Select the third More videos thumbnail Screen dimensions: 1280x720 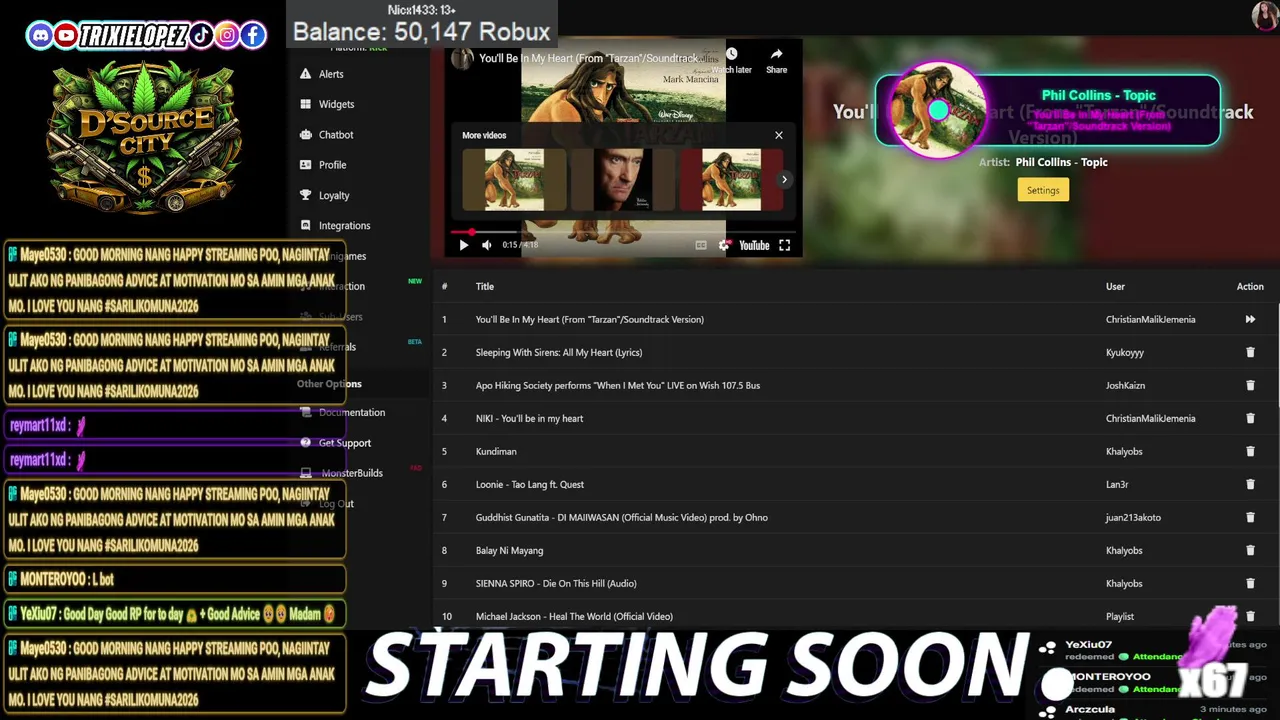[731, 180]
